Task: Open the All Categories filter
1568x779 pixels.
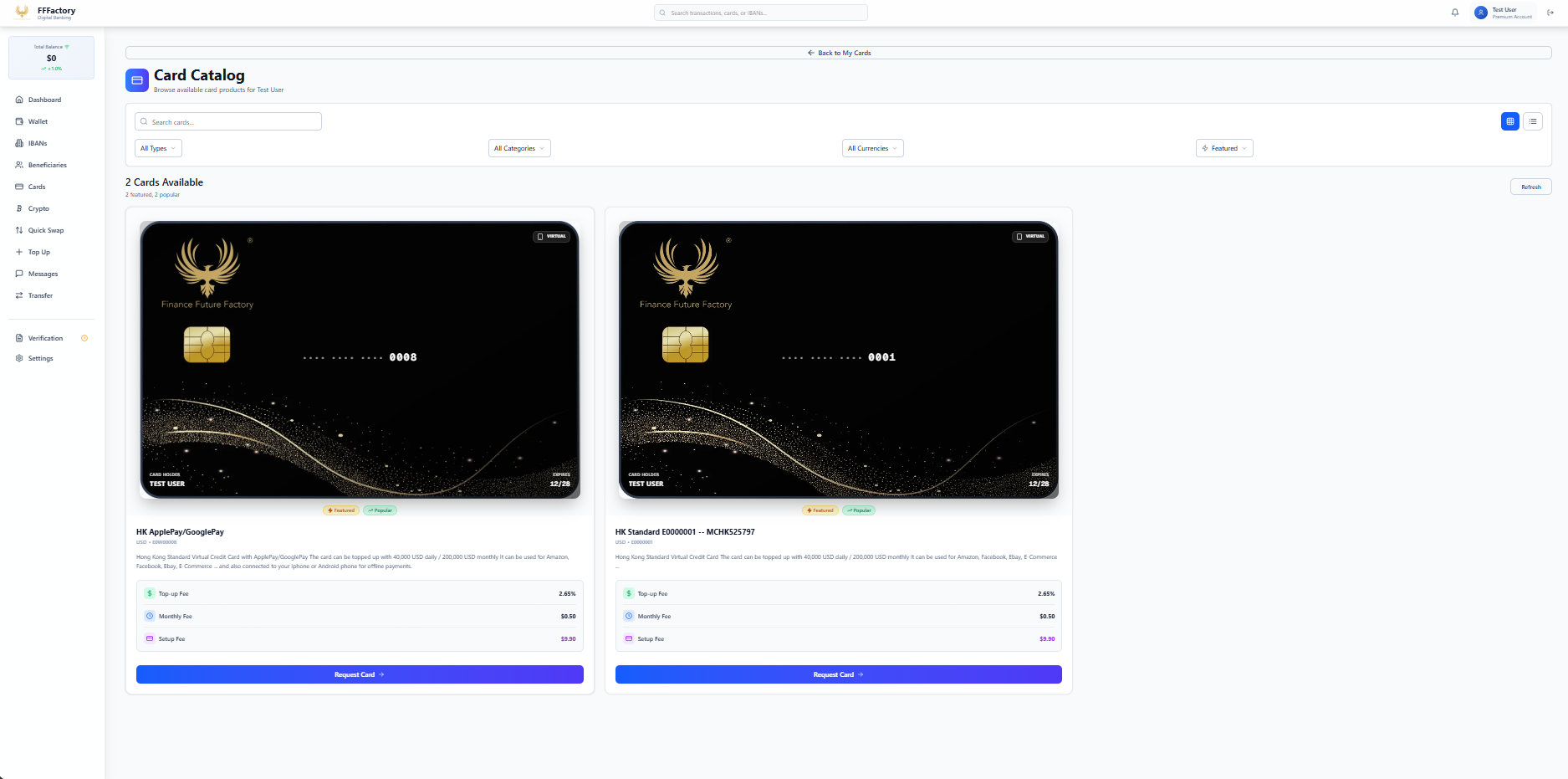Action: pyautogui.click(x=519, y=148)
